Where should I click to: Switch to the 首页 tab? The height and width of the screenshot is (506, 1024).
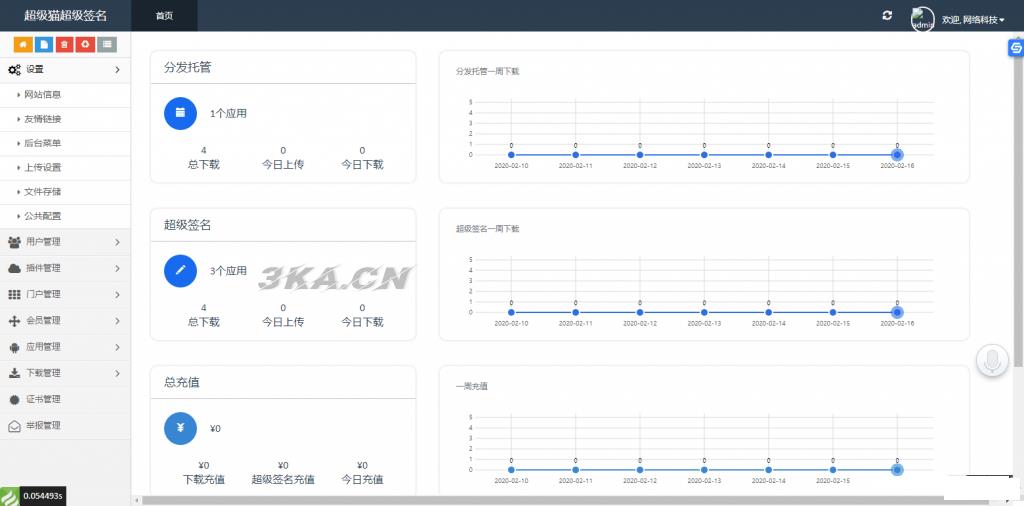click(164, 16)
